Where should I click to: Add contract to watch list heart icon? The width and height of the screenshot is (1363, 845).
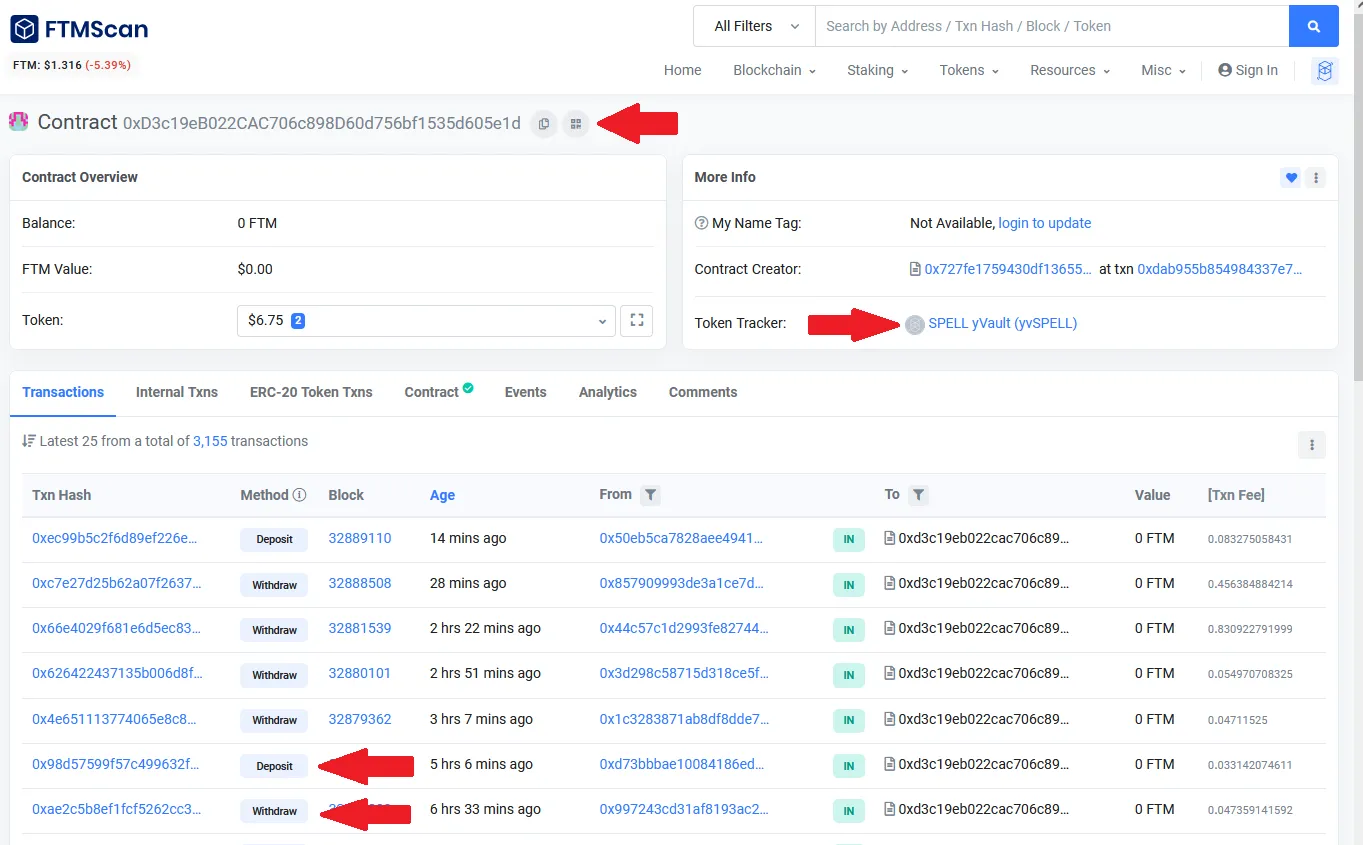(x=1291, y=178)
